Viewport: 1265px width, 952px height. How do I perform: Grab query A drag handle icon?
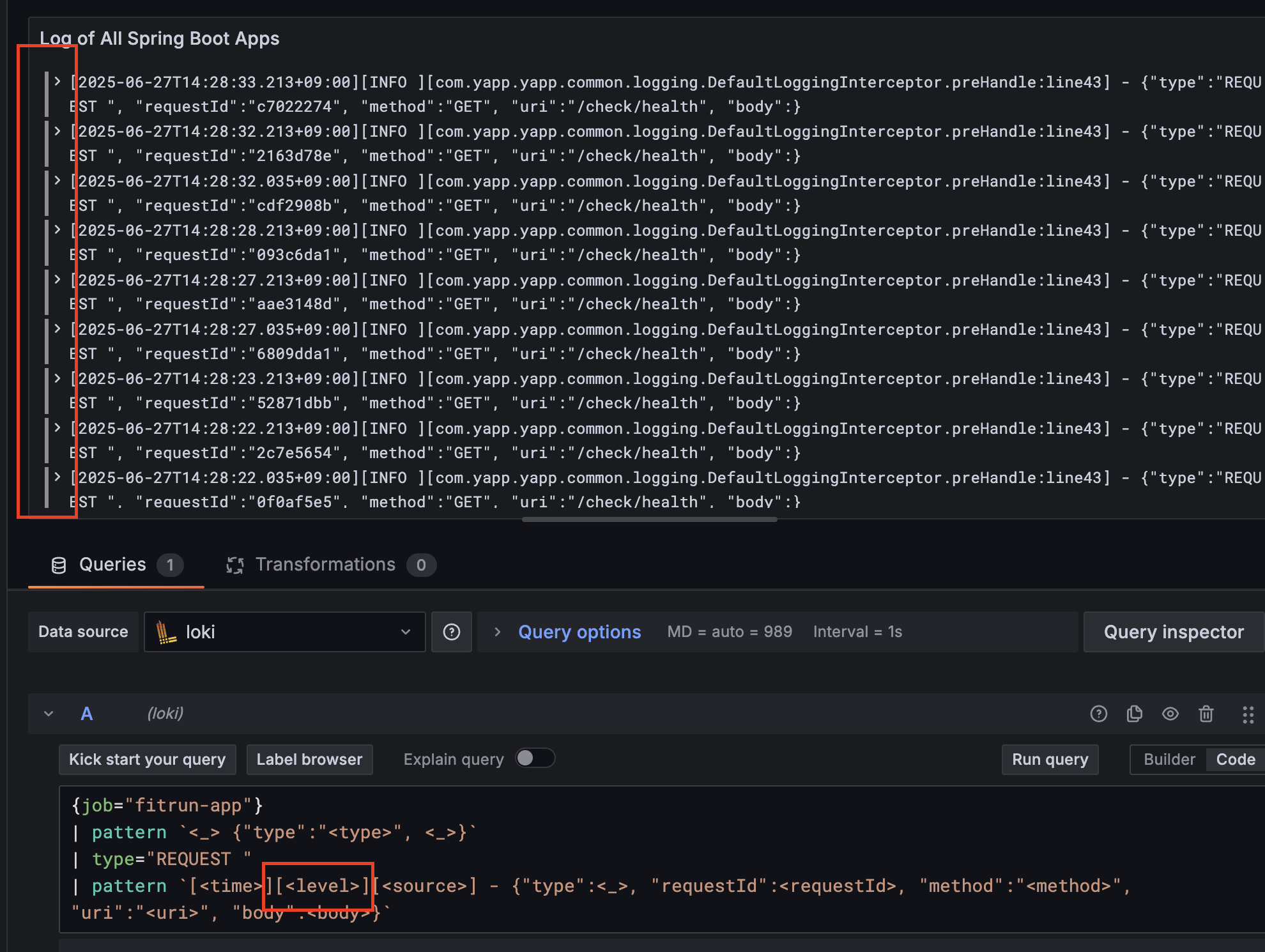[x=1248, y=714]
